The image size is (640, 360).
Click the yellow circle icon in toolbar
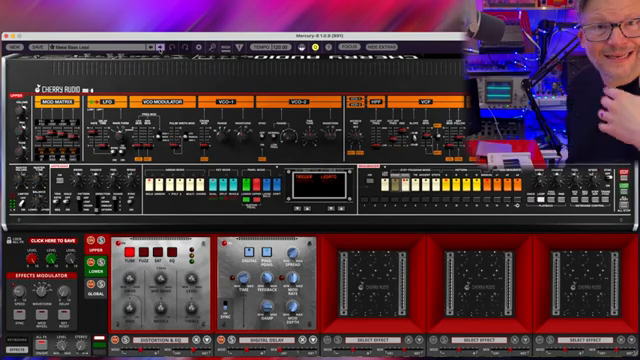click(315, 47)
